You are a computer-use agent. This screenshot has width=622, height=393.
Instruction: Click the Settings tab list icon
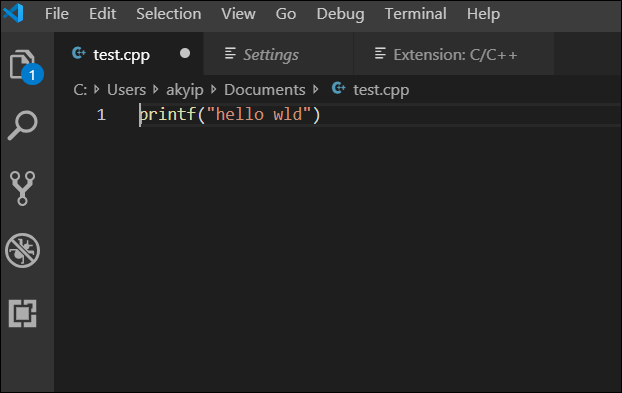pos(230,54)
